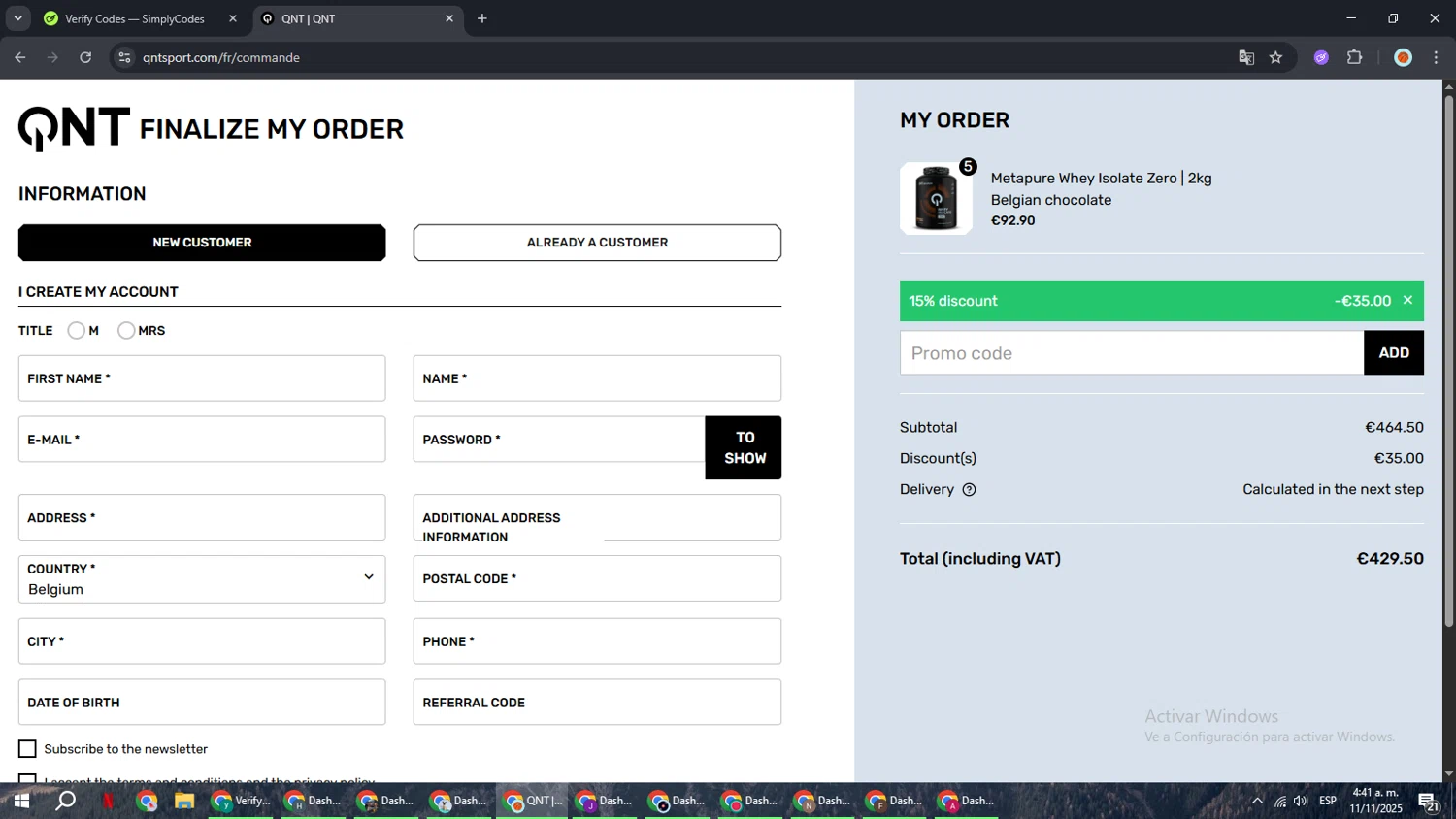Focus the Phone field

[x=597, y=641]
